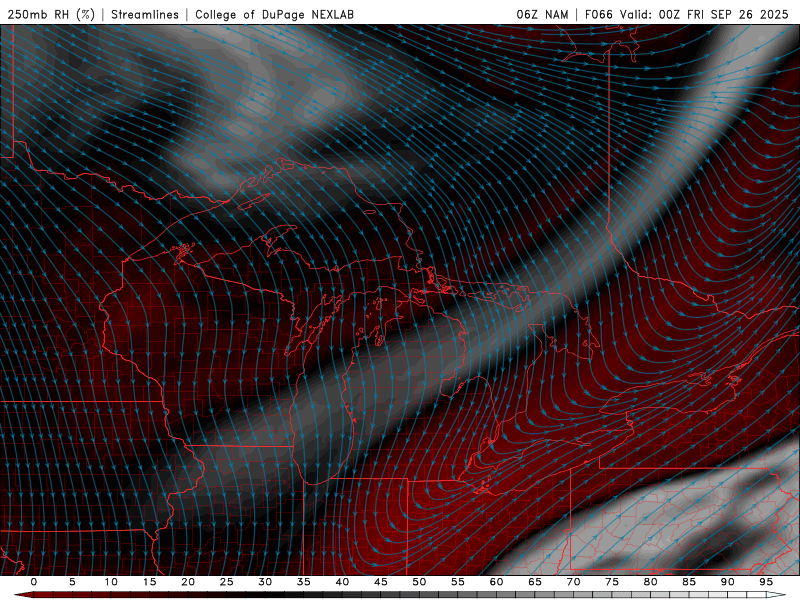This screenshot has width=800, height=600.
Task: Click the "Streamlines" label in header
Action: (145, 14)
